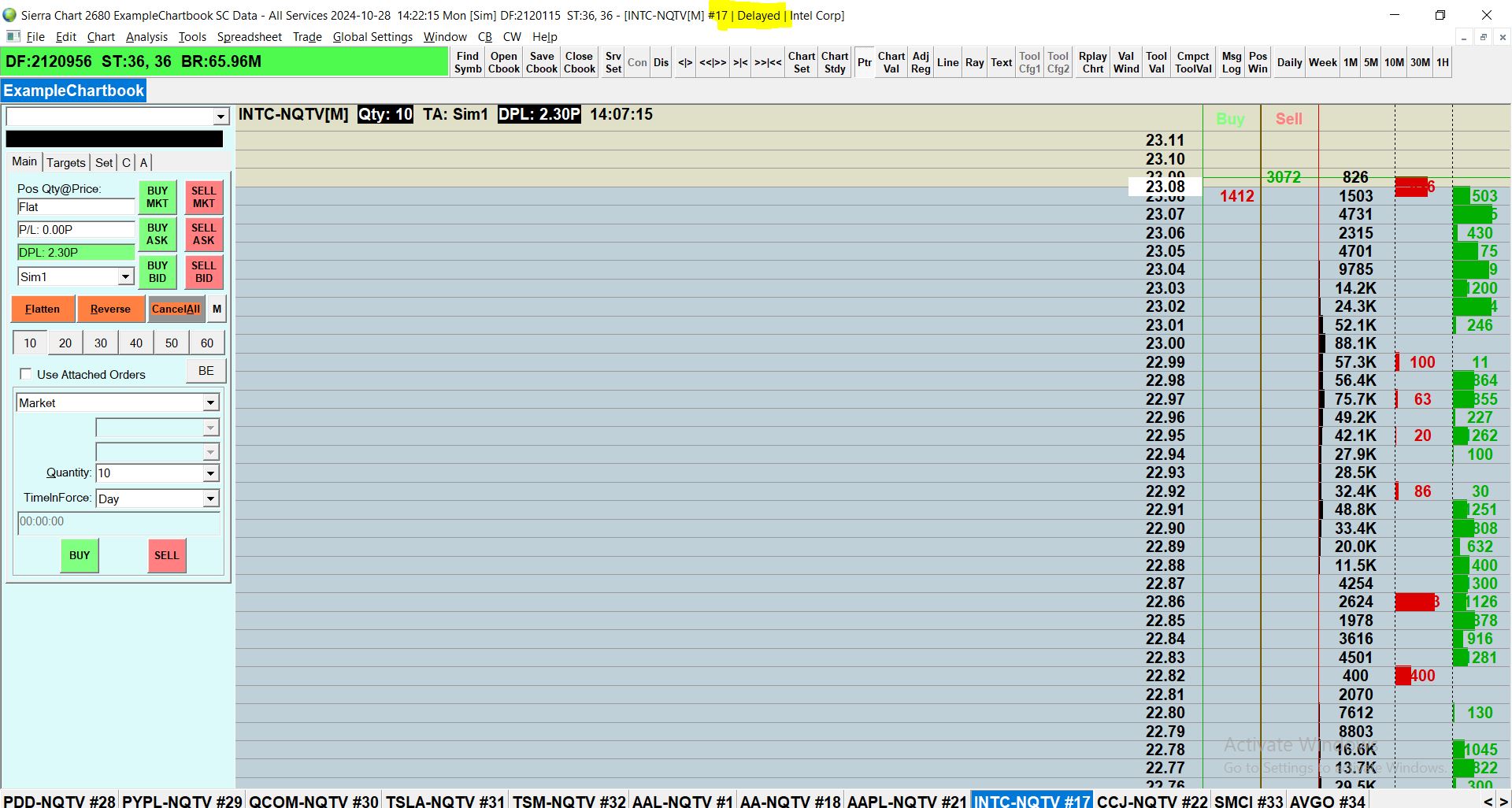Select quantity preset 60
This screenshot has width=1512, height=808.
click(207, 343)
